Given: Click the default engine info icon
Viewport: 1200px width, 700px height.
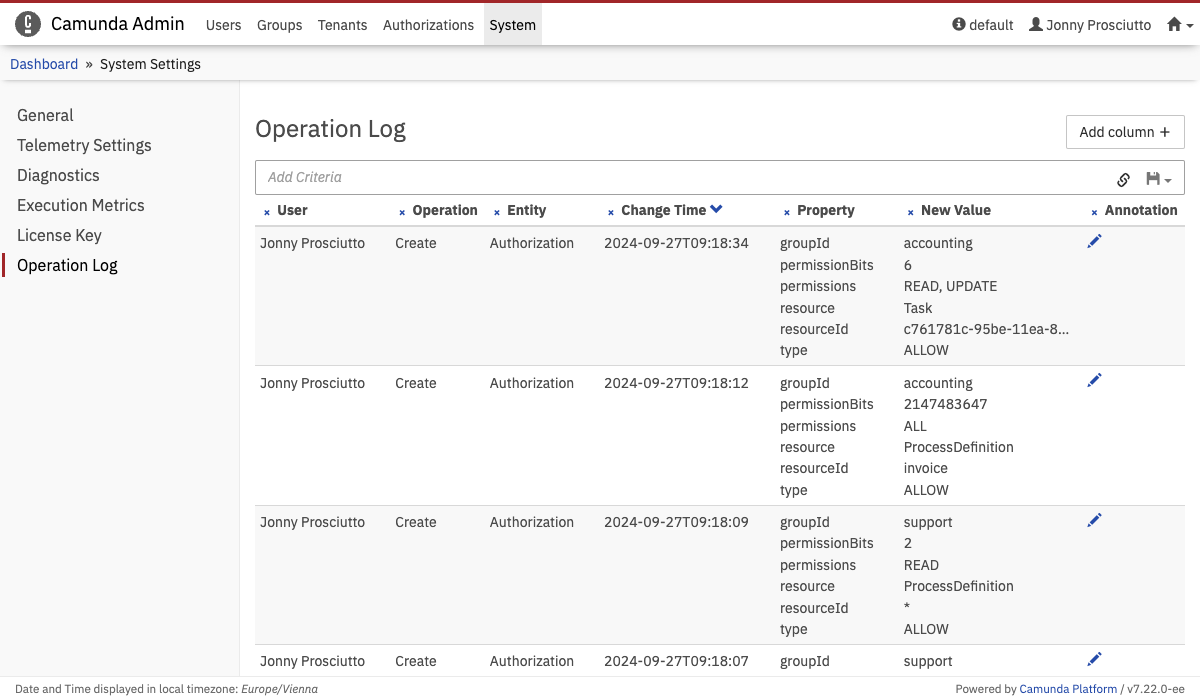Looking at the screenshot, I should coord(959,24).
